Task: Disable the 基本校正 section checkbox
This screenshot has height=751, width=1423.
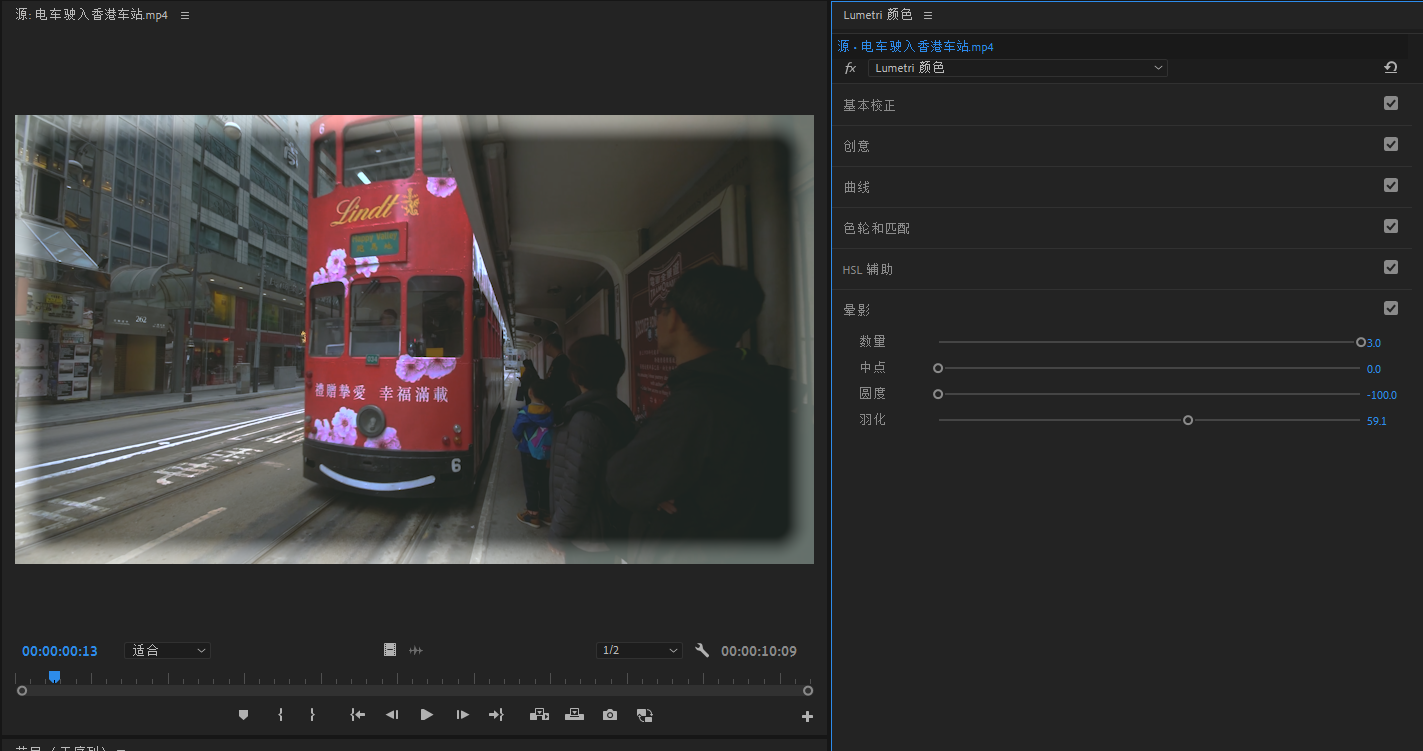Action: point(1391,103)
